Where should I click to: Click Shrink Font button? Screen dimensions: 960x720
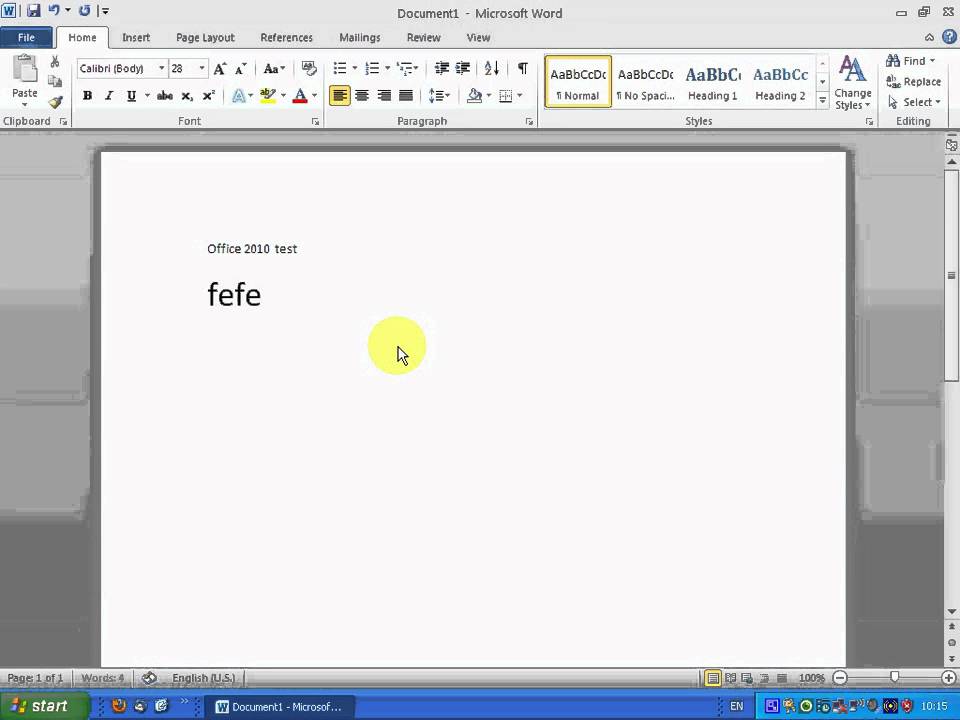click(241, 69)
